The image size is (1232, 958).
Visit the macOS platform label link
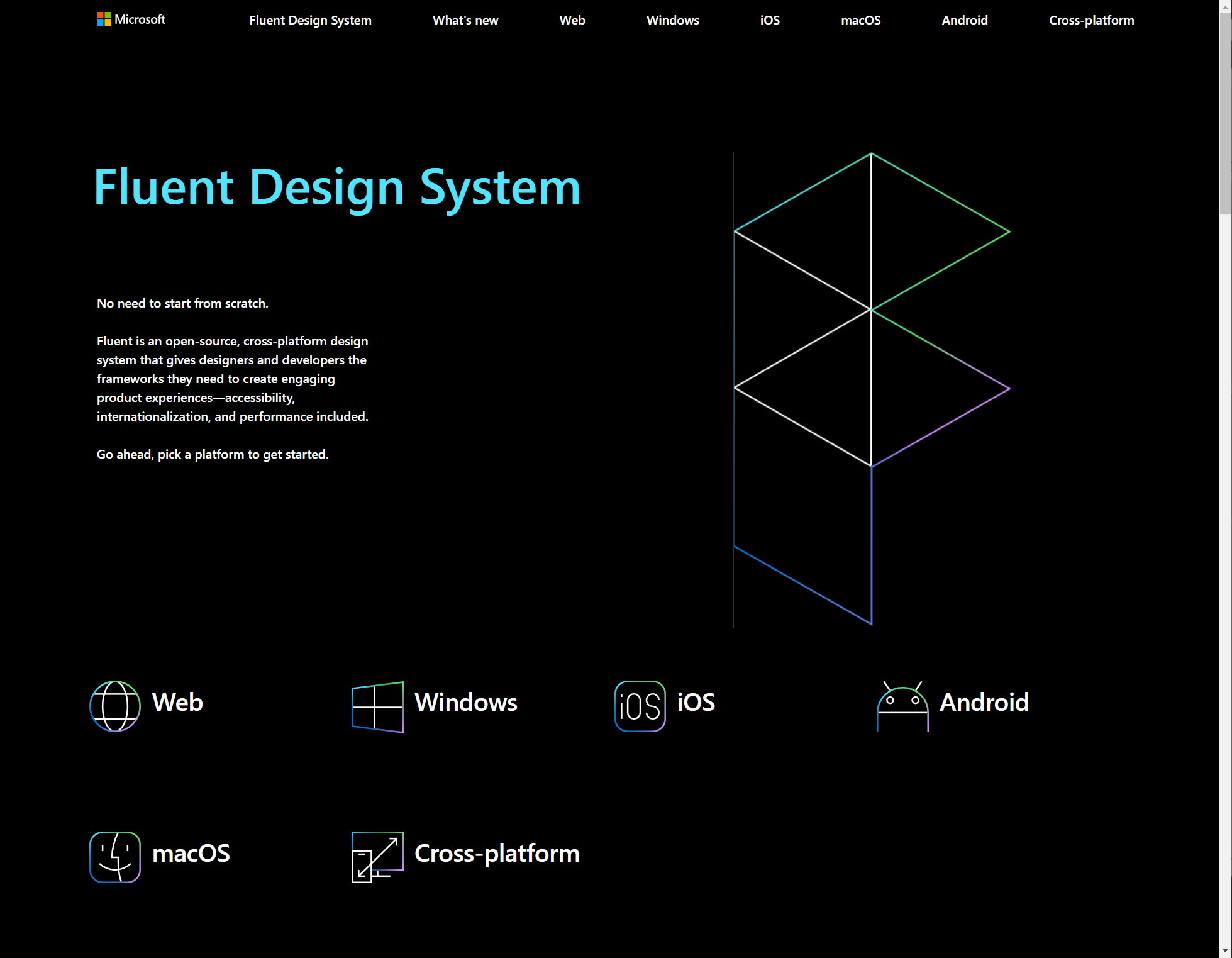191,853
